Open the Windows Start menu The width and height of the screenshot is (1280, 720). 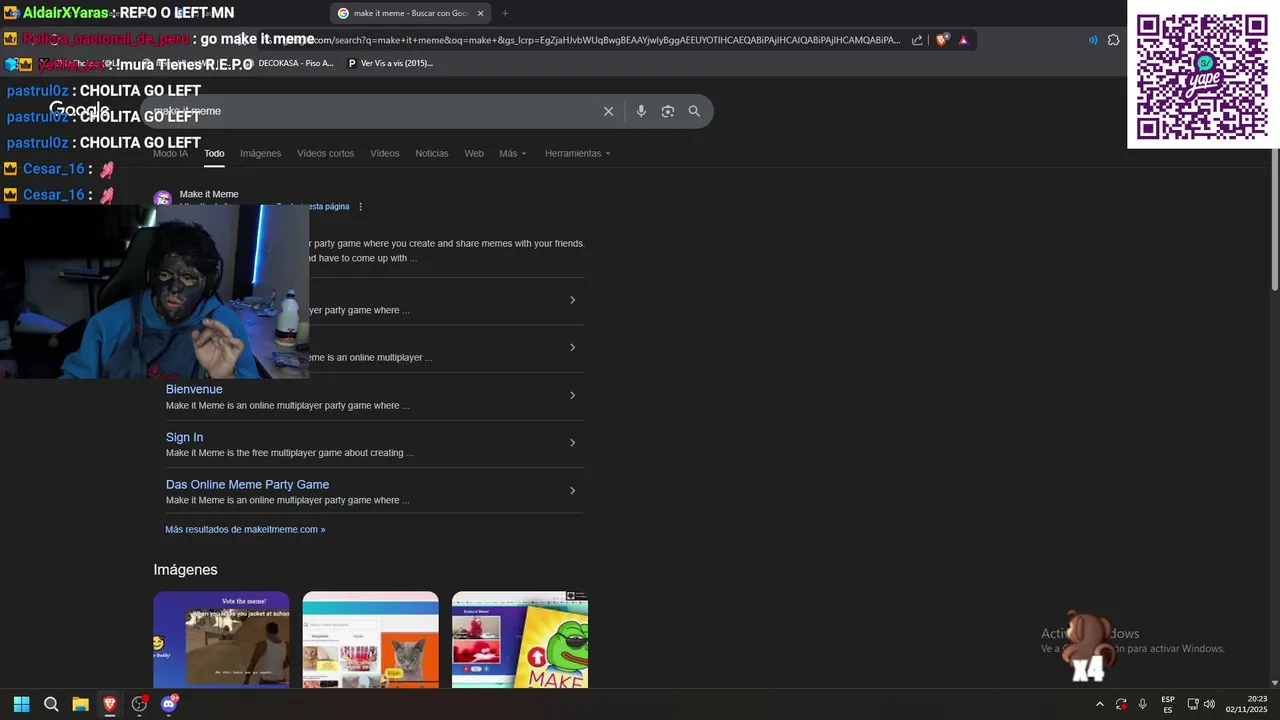21,704
